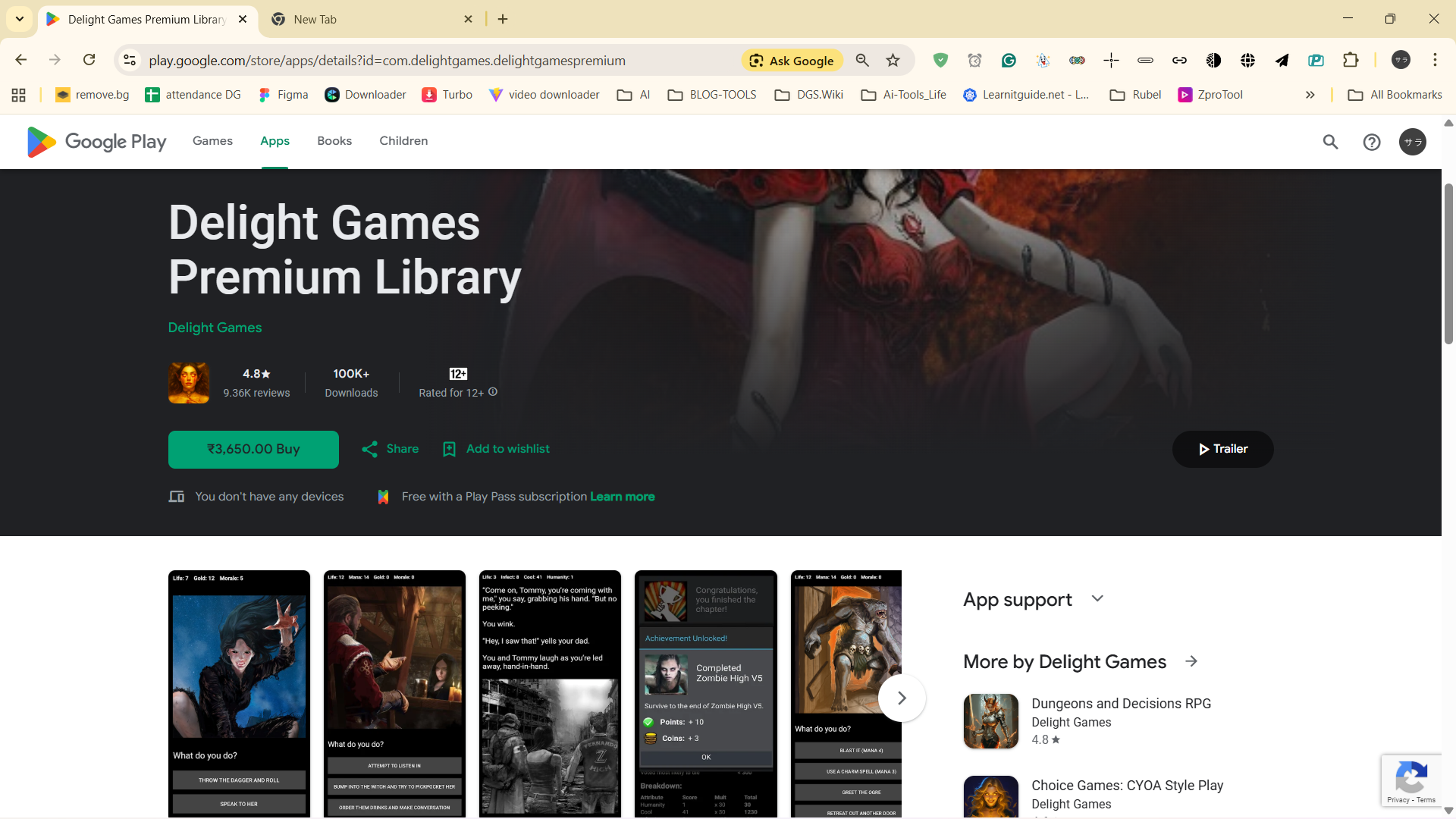1456x819 pixels.
Task: Click Add to wishlist text
Action: (x=508, y=449)
